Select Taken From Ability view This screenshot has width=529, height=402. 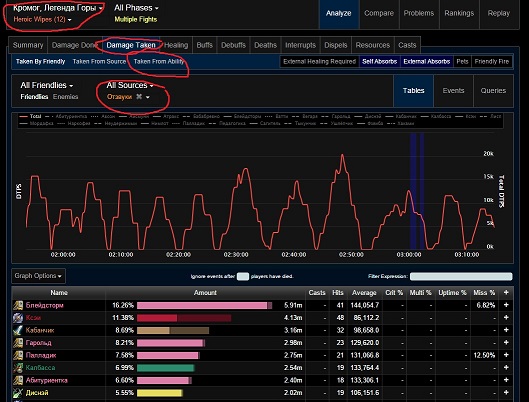tap(159, 61)
